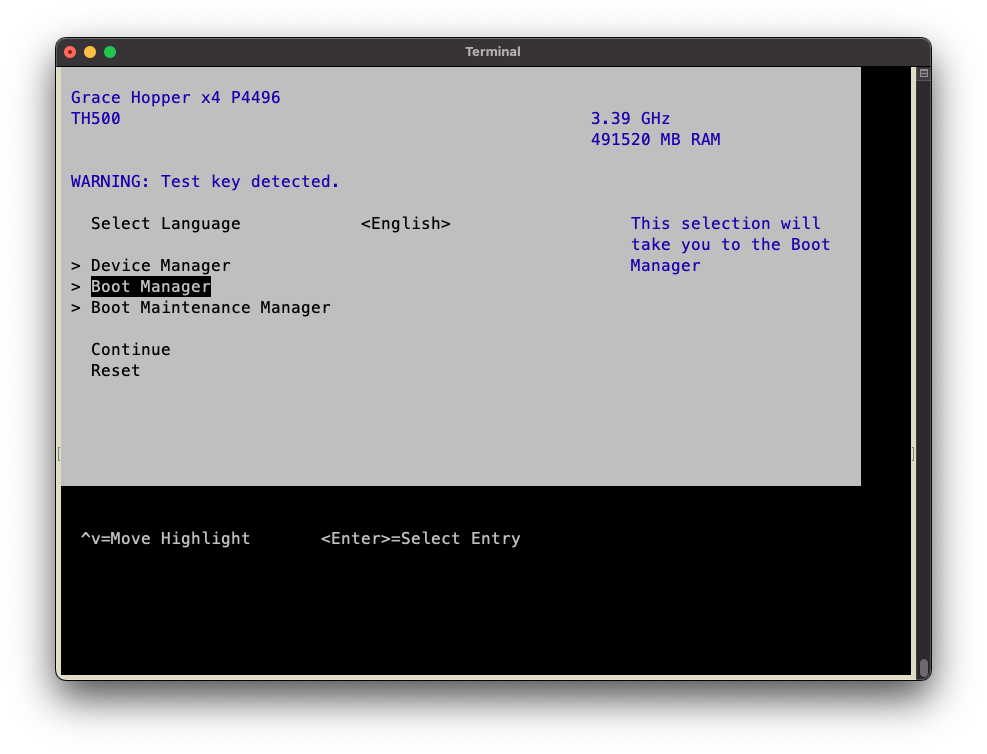The image size is (987, 754).
Task: Click the split pane icon above the scrollbar
Action: click(x=923, y=74)
